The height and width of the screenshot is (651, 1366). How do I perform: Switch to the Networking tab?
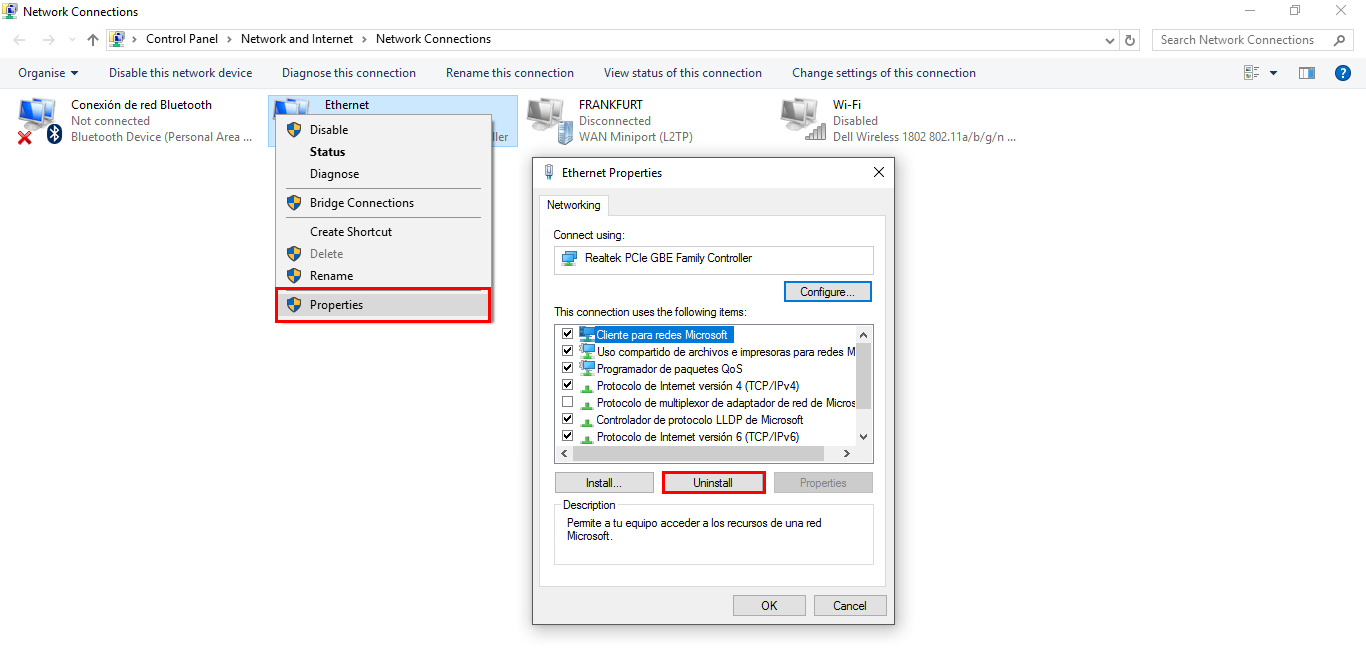click(574, 205)
